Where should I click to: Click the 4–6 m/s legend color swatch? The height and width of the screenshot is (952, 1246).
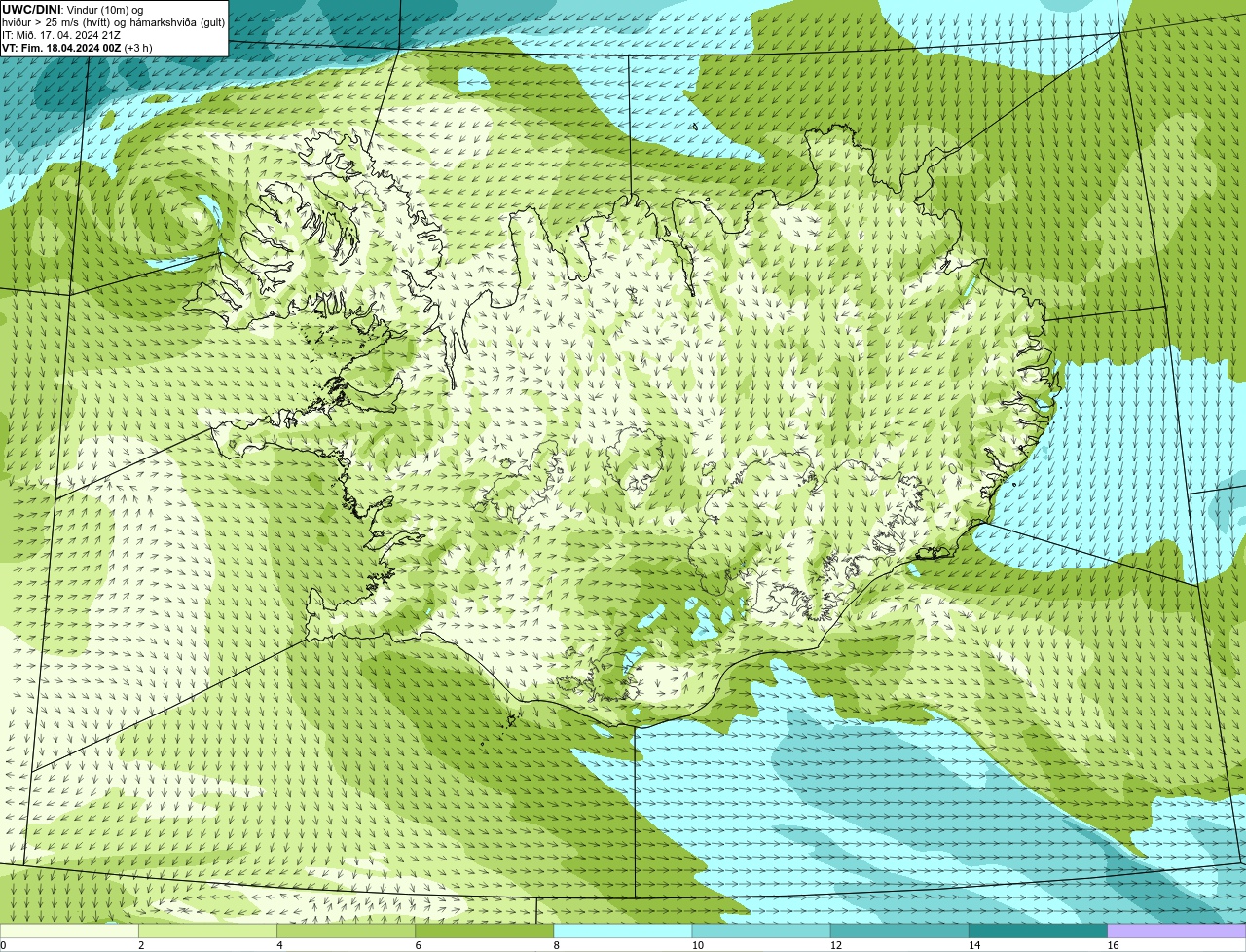(x=346, y=932)
